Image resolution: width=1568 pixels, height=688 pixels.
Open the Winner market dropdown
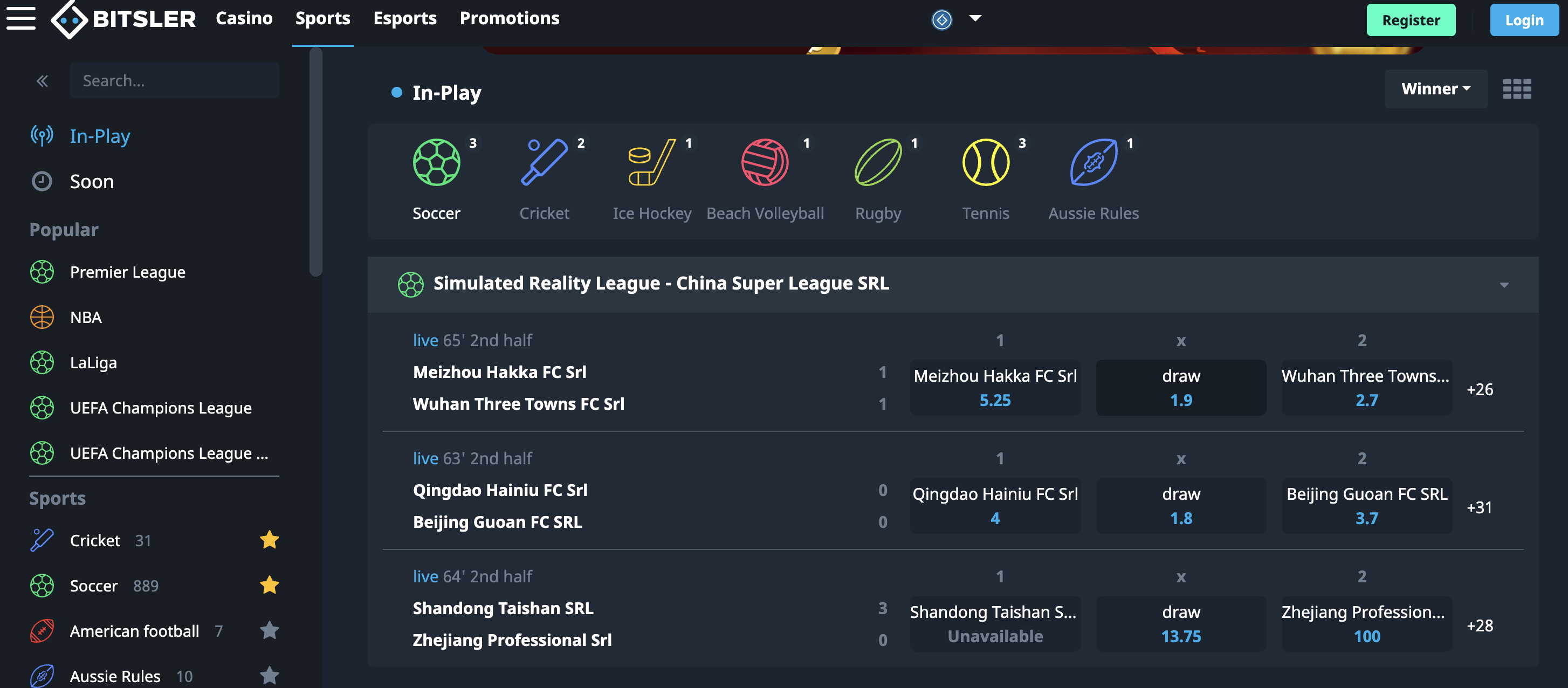(x=1436, y=89)
